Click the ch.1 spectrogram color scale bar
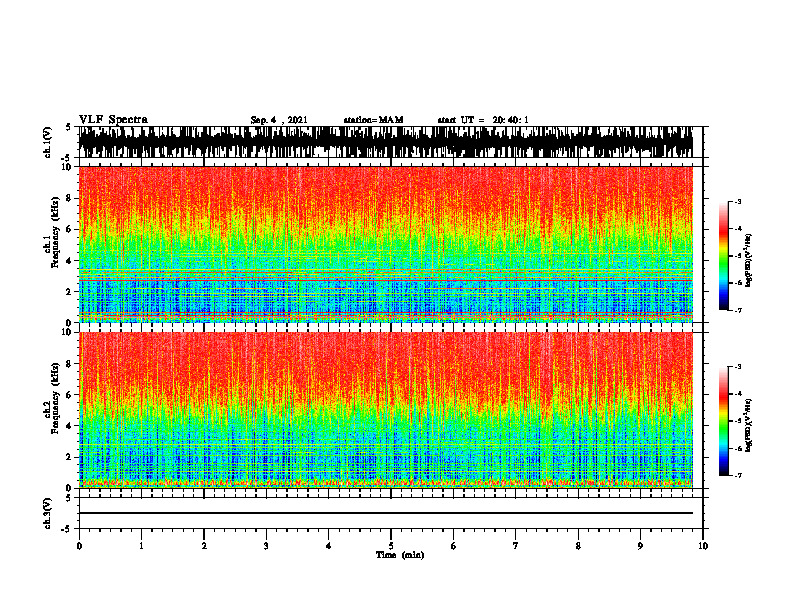The height and width of the screenshot is (612, 792). pyautogui.click(x=723, y=256)
